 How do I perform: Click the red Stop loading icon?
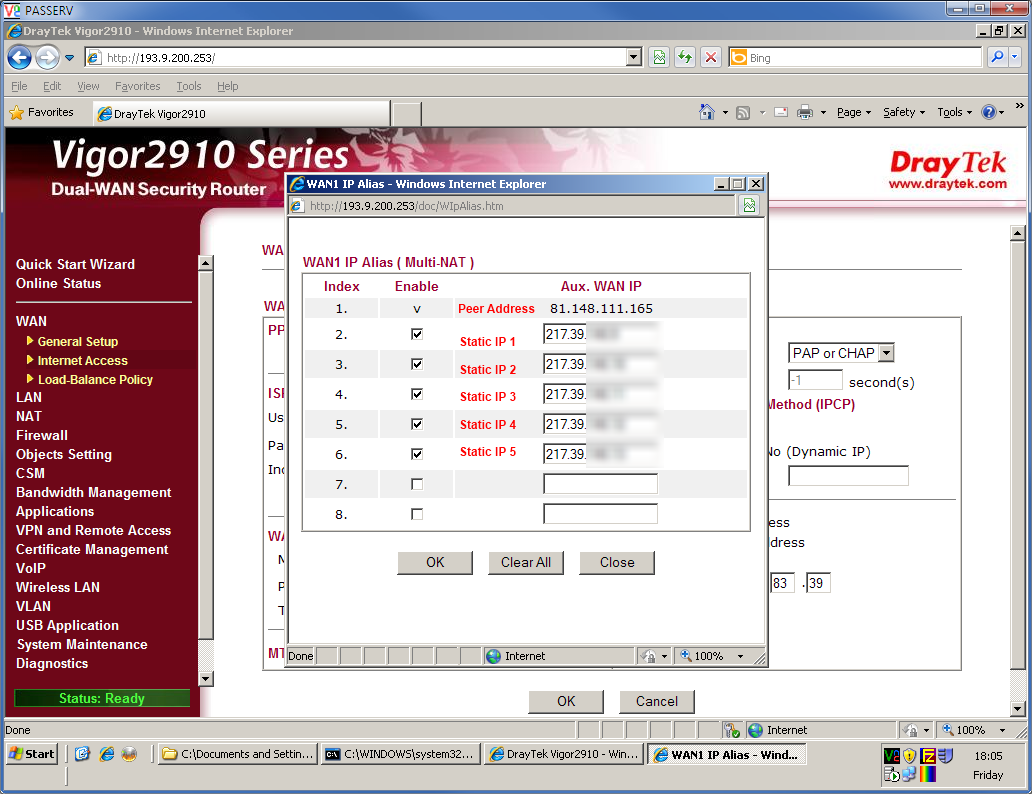711,58
